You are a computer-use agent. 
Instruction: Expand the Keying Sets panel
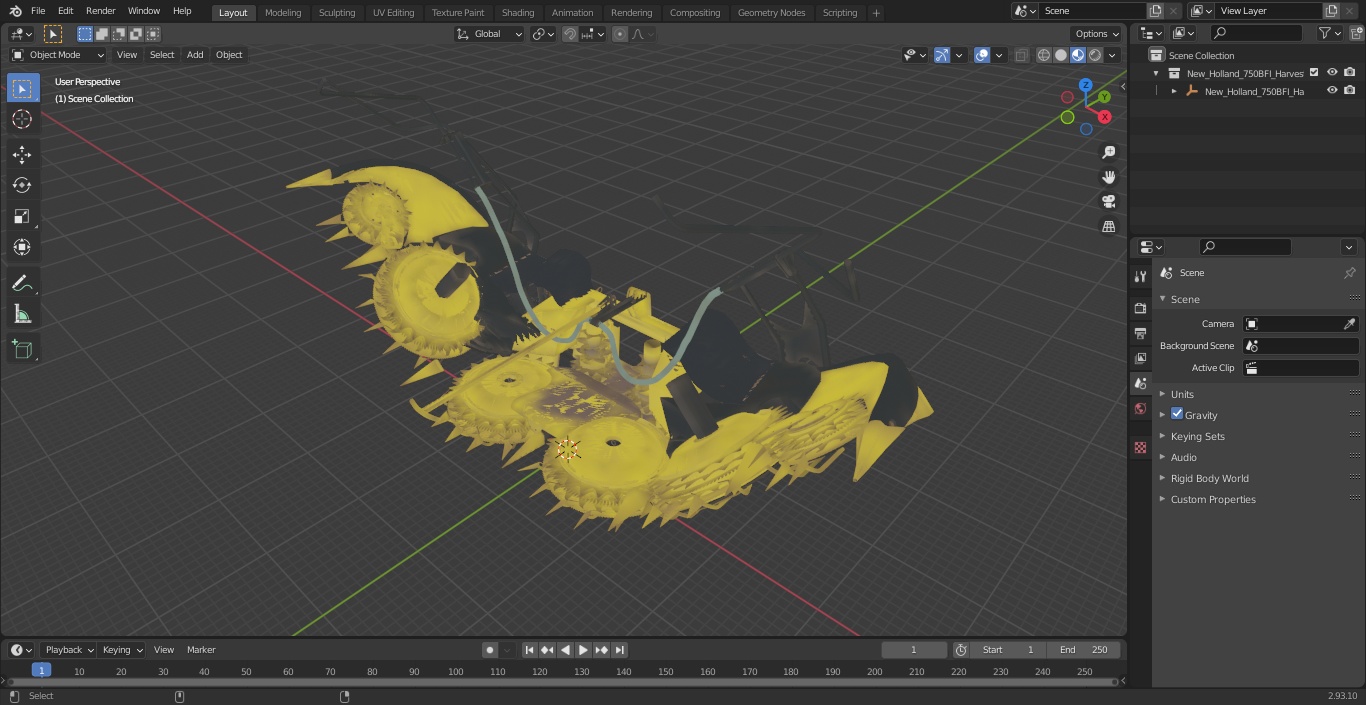pos(1198,436)
